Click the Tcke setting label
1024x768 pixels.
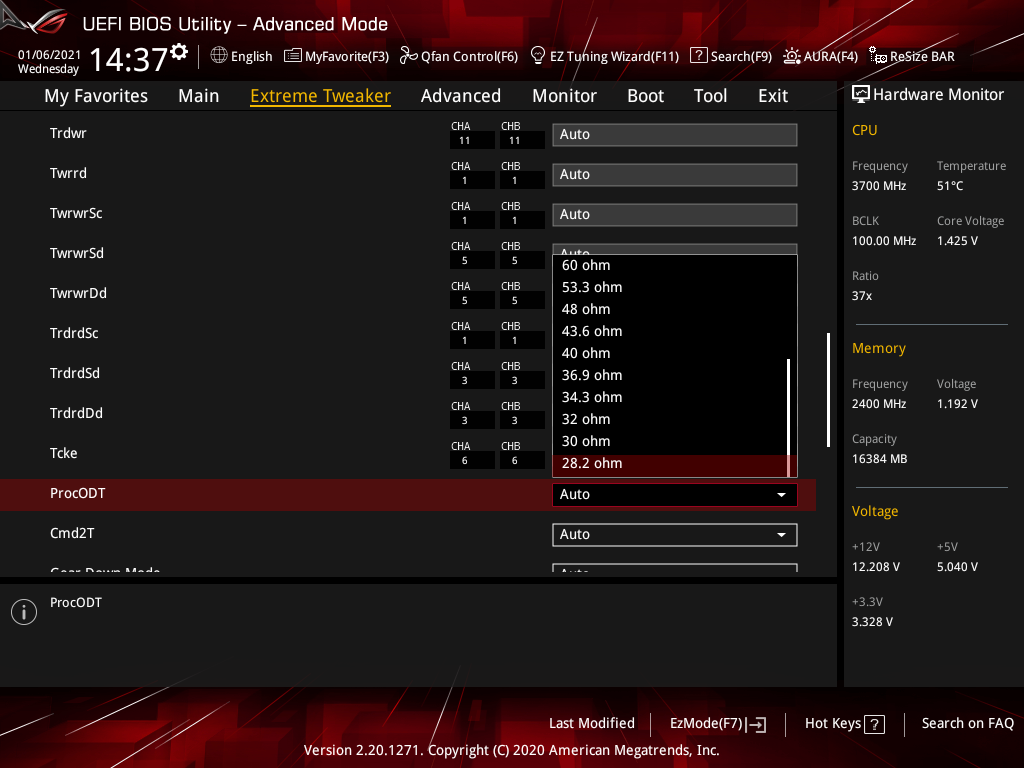(x=63, y=453)
